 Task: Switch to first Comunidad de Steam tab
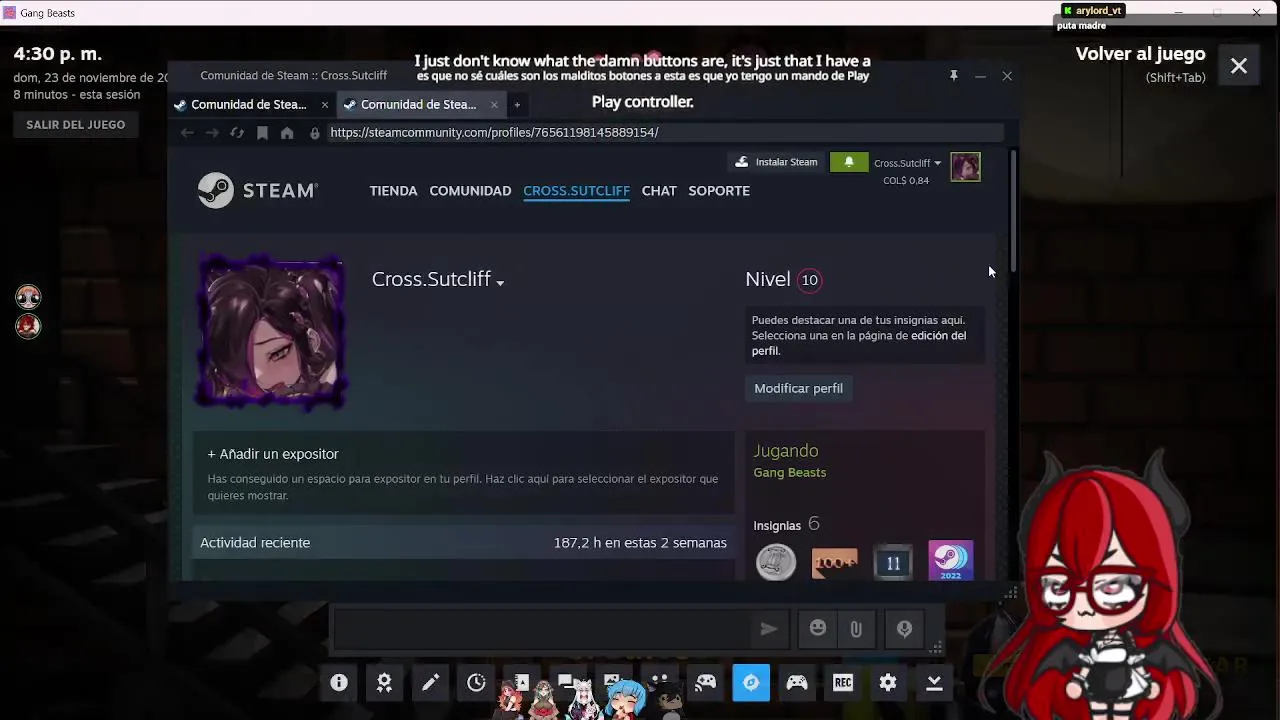tap(249, 104)
